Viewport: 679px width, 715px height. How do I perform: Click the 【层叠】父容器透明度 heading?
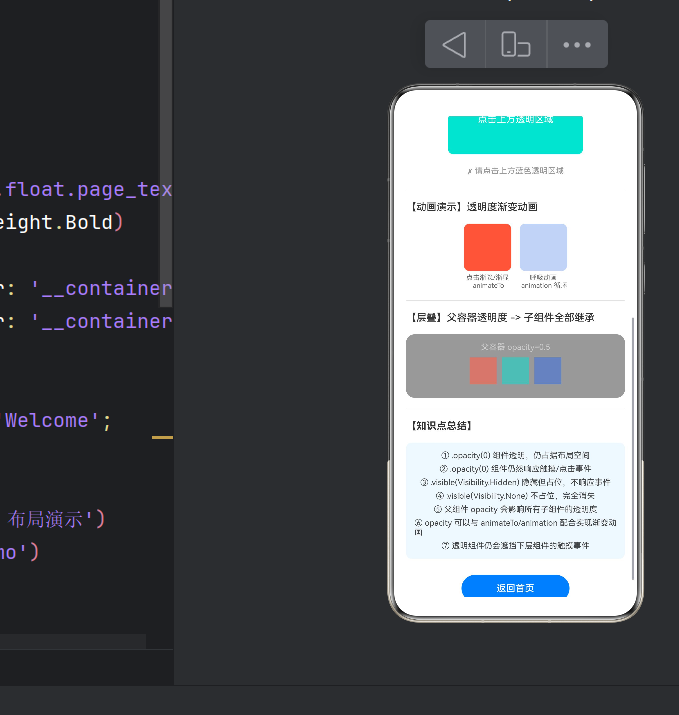click(503, 317)
